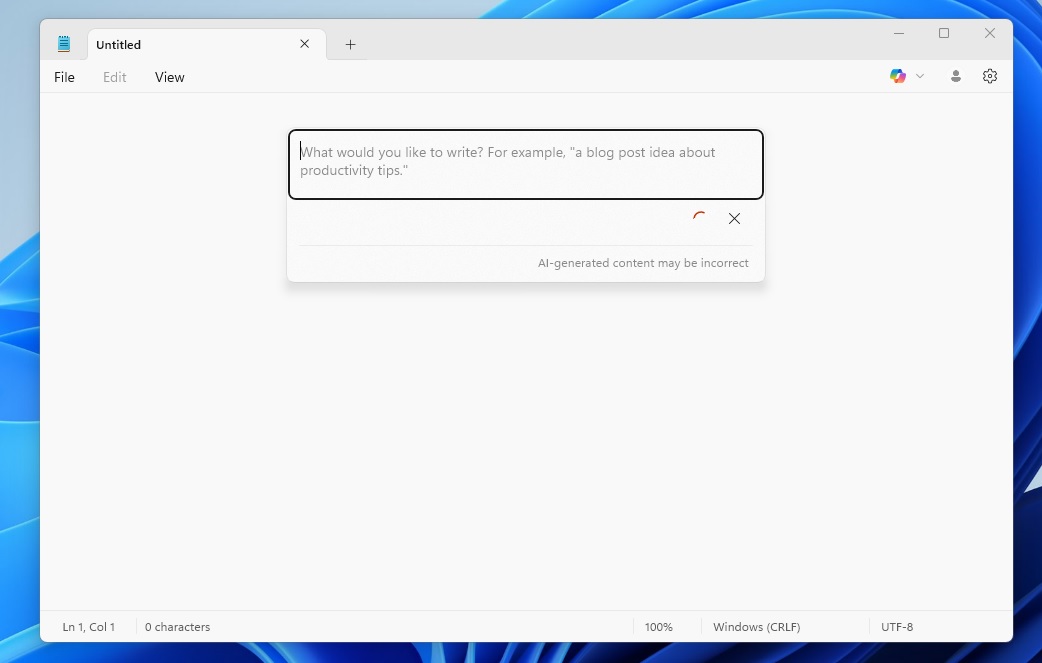
Task: Click the Windows (CRLF) line-ending indicator
Action: 756,627
